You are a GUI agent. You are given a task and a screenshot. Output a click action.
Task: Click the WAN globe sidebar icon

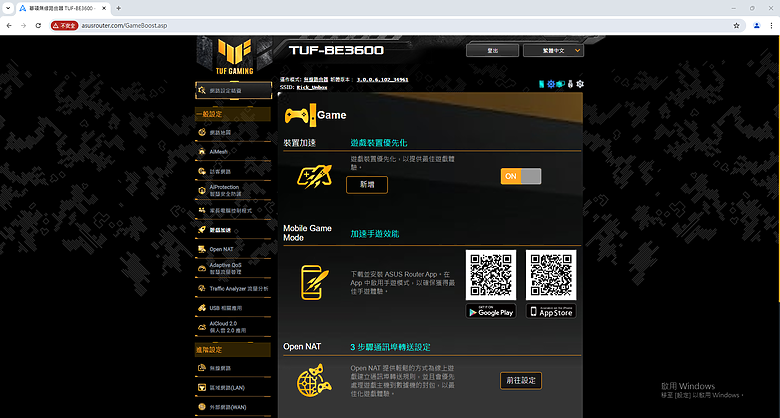click(202, 407)
